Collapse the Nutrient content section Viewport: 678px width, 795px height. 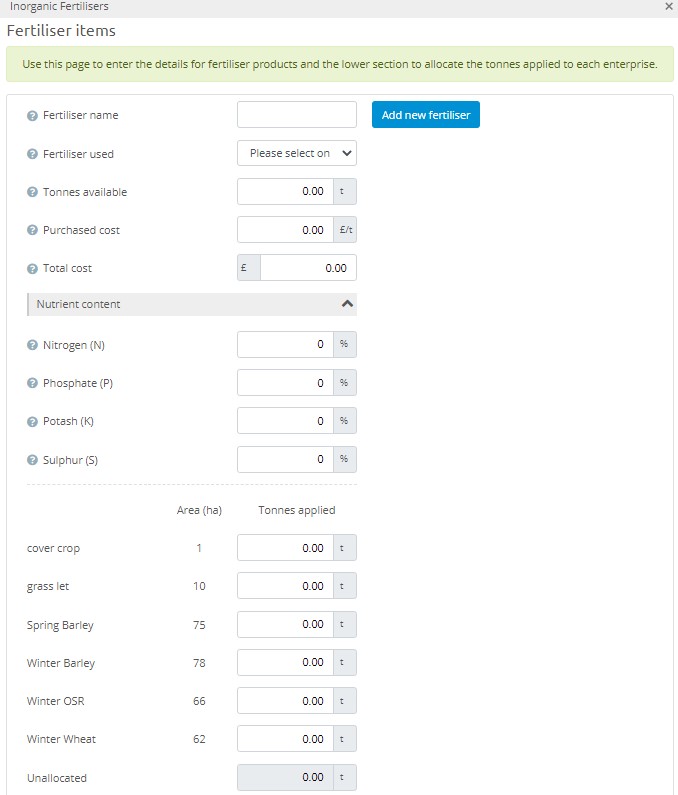coord(347,303)
